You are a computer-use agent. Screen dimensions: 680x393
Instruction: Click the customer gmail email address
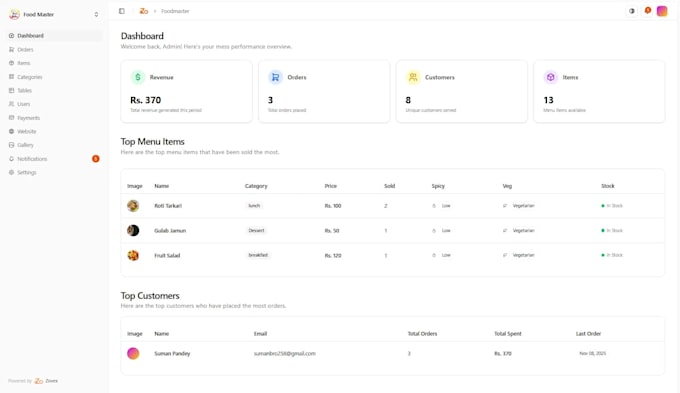284,354
